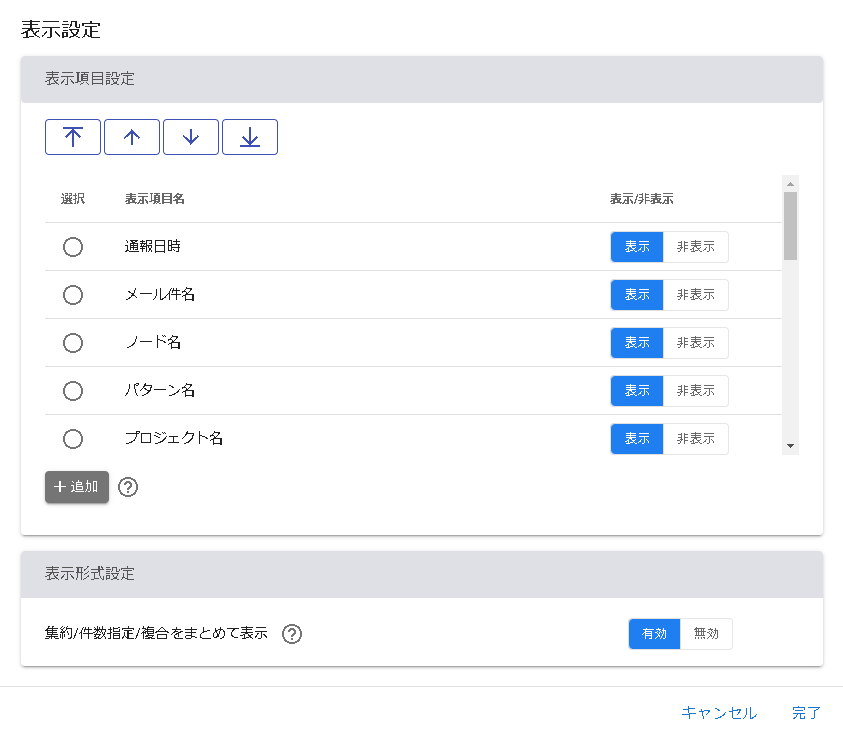The height and width of the screenshot is (735, 843).
Task: Click the scrollbar up arrow icon
Action: click(791, 182)
